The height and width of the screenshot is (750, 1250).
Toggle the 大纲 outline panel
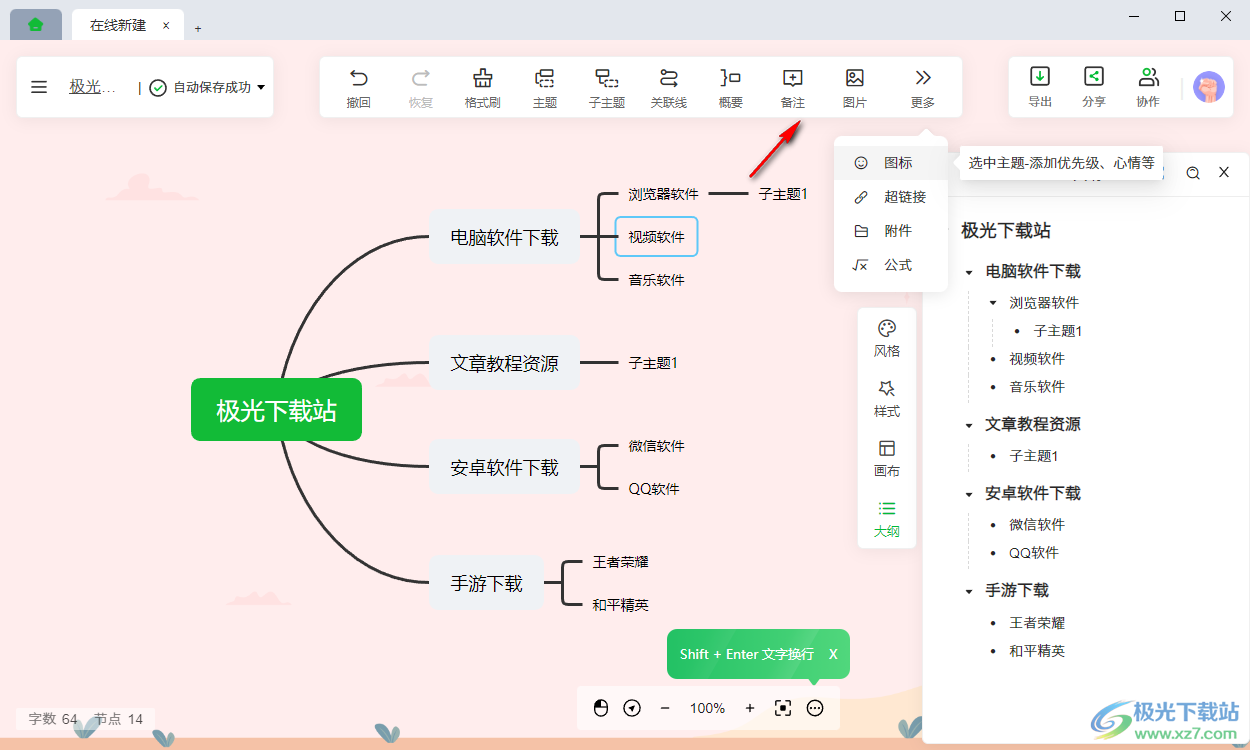[887, 519]
